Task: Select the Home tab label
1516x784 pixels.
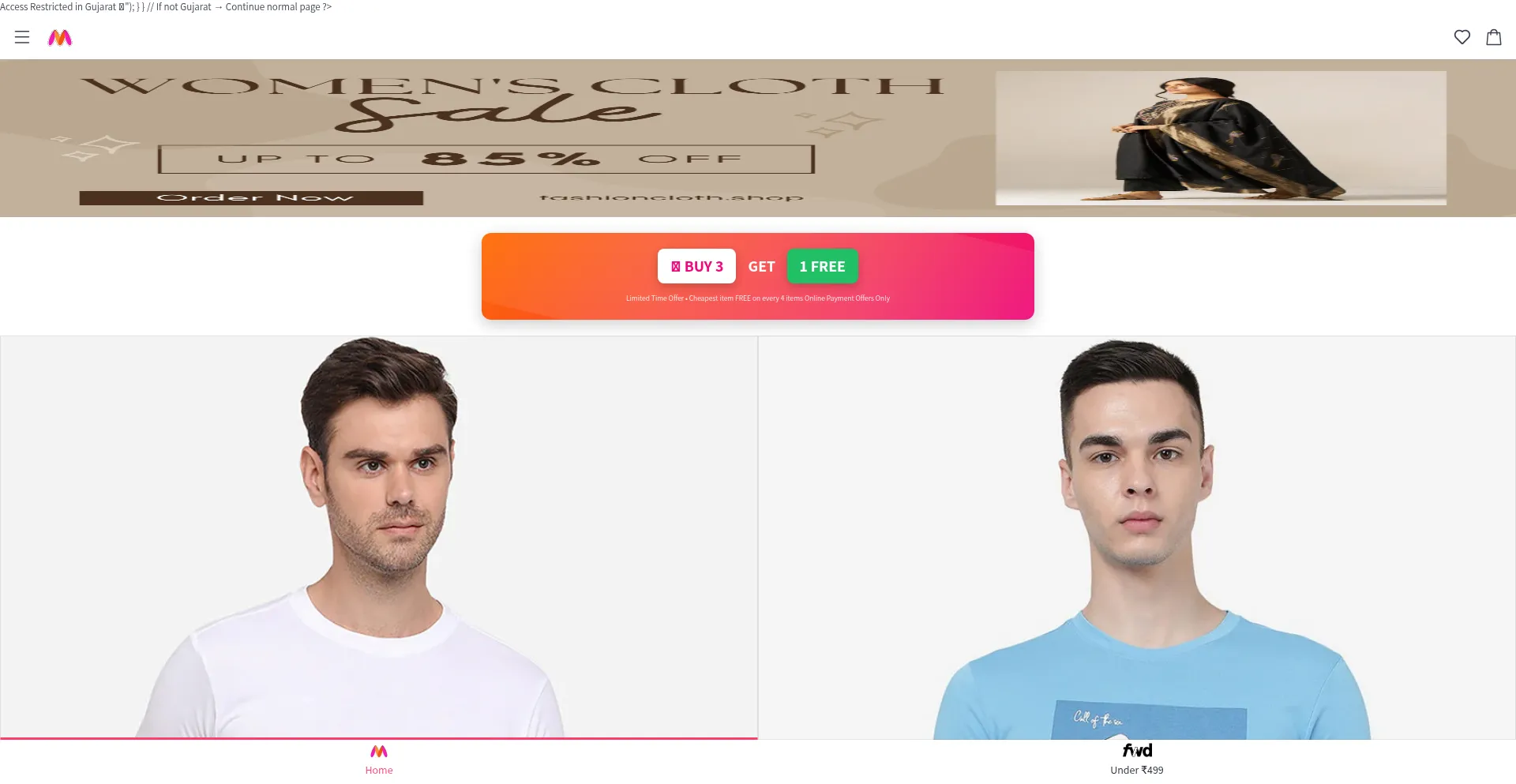Action: pos(379,771)
